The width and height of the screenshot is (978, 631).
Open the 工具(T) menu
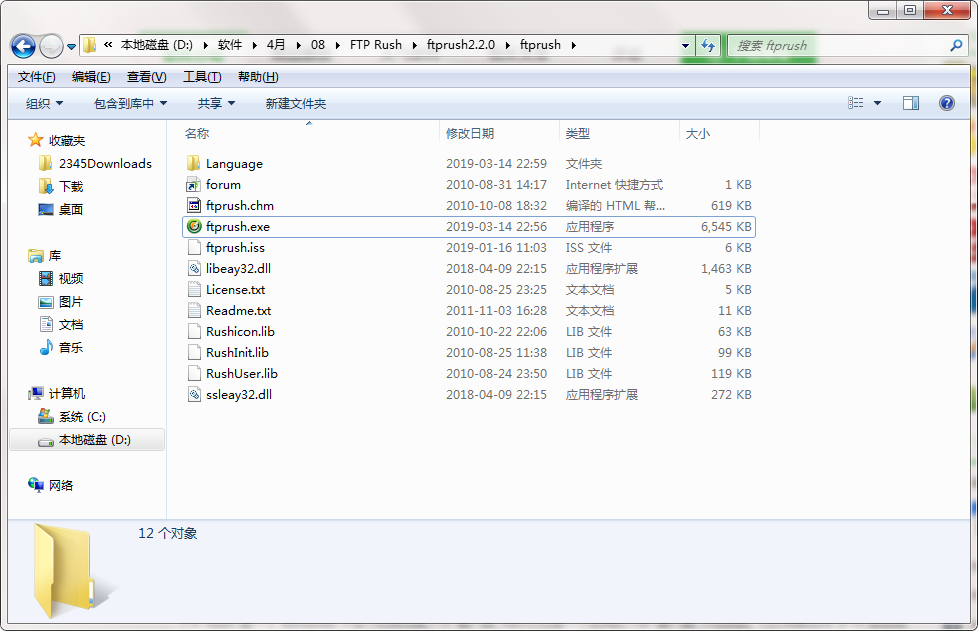click(202, 77)
